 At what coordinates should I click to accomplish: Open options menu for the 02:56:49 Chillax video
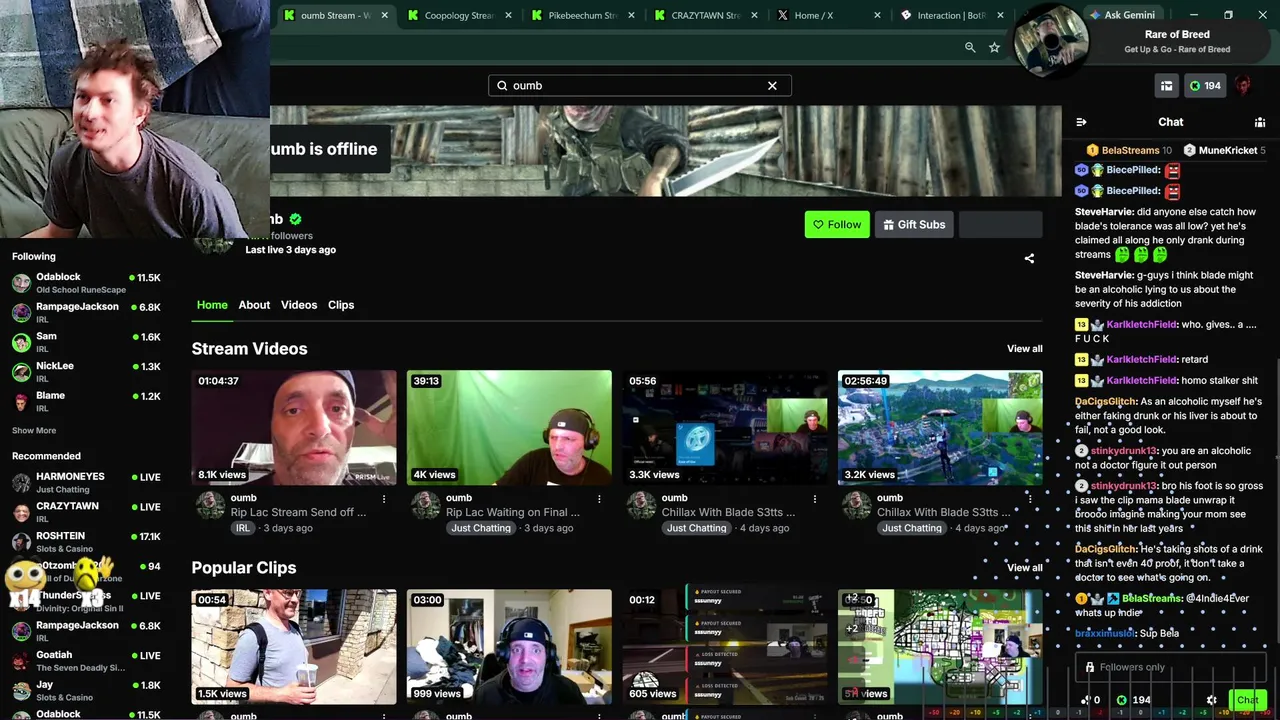point(1029,498)
